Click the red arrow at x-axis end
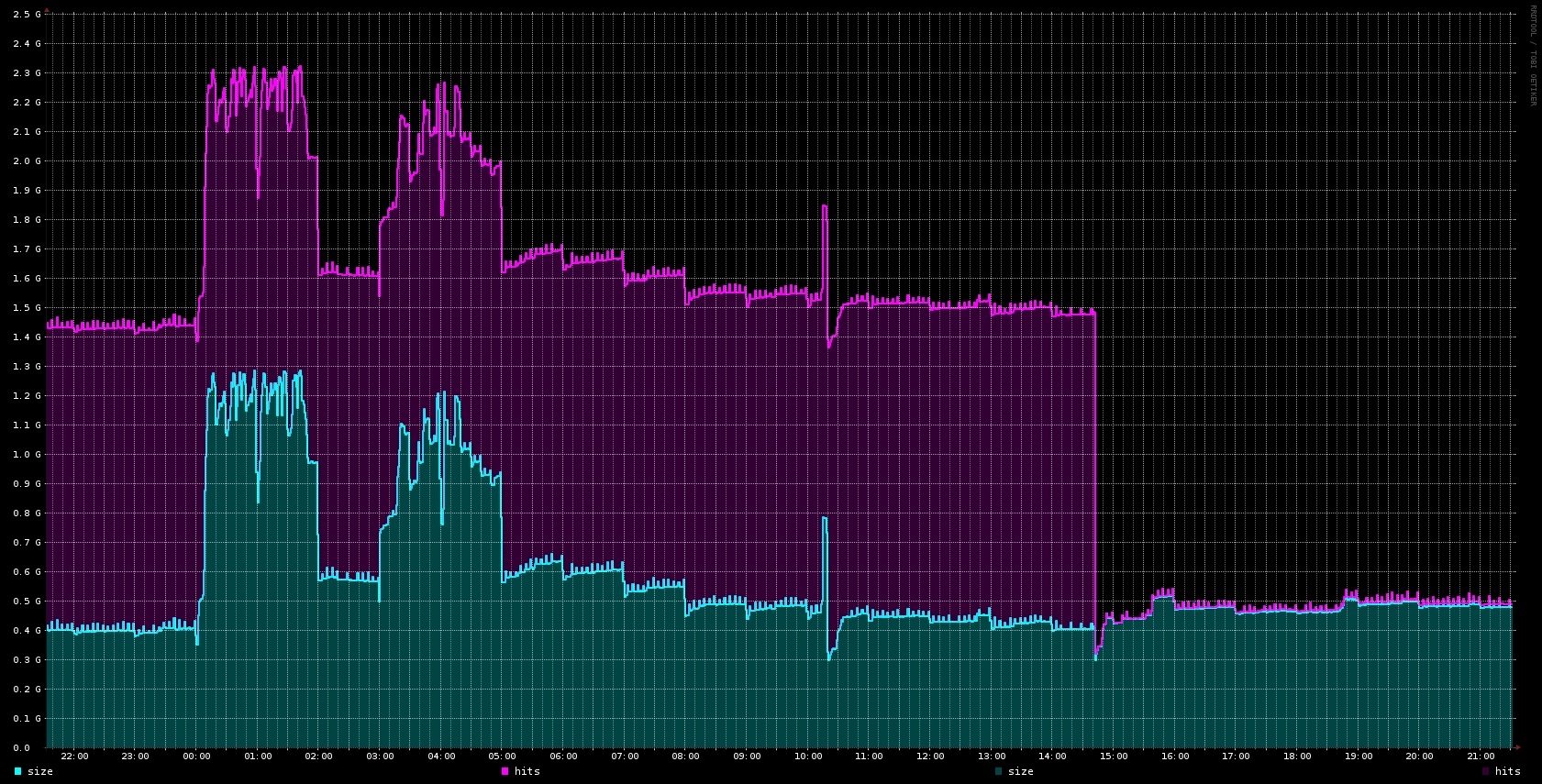This screenshot has width=1542, height=784. pyautogui.click(x=1517, y=747)
